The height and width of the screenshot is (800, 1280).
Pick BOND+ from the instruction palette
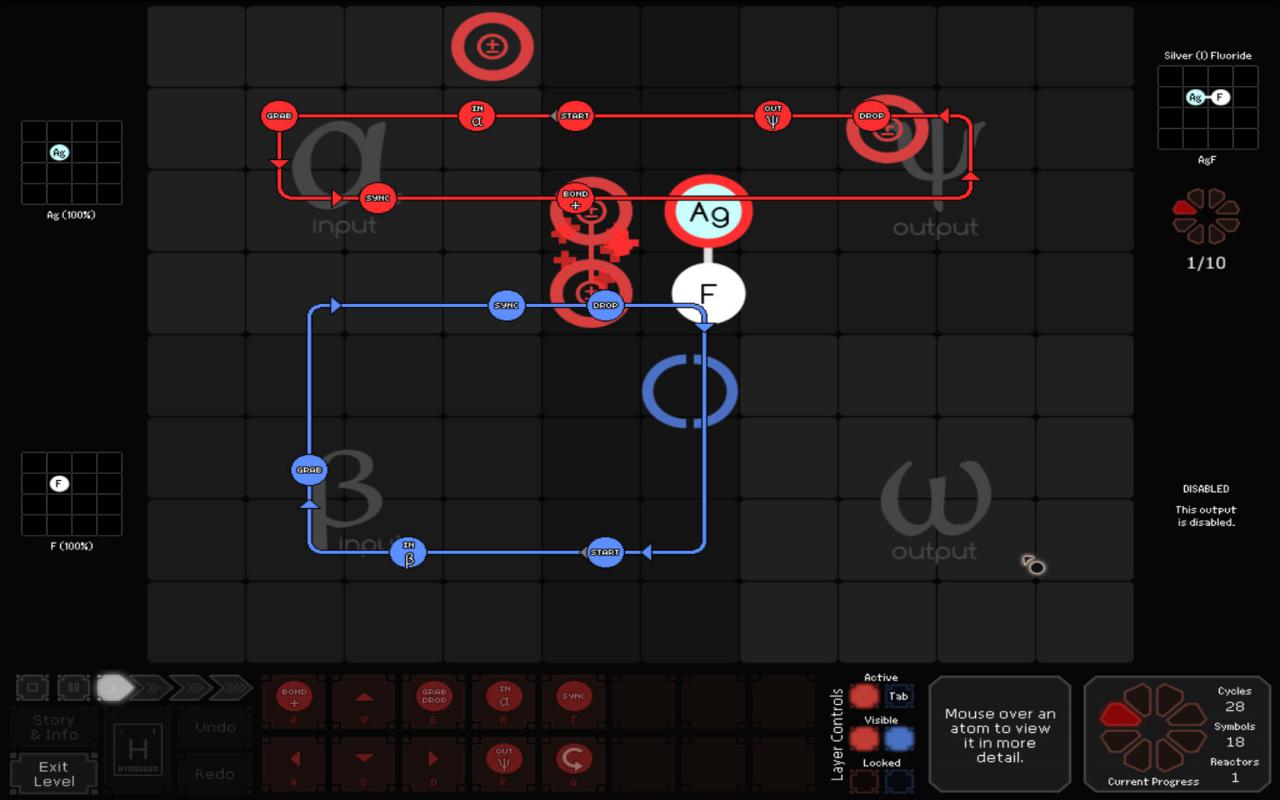[x=294, y=699]
